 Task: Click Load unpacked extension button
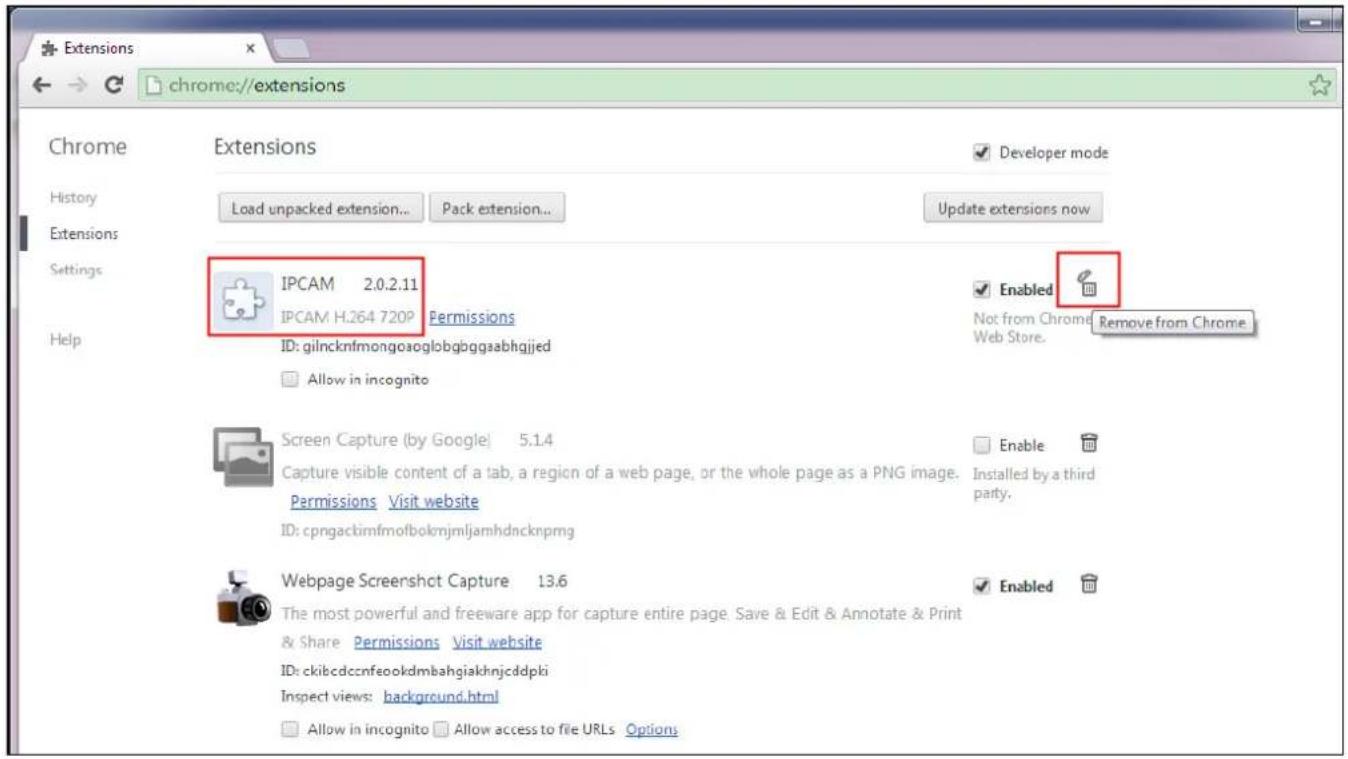pyautogui.click(x=320, y=210)
